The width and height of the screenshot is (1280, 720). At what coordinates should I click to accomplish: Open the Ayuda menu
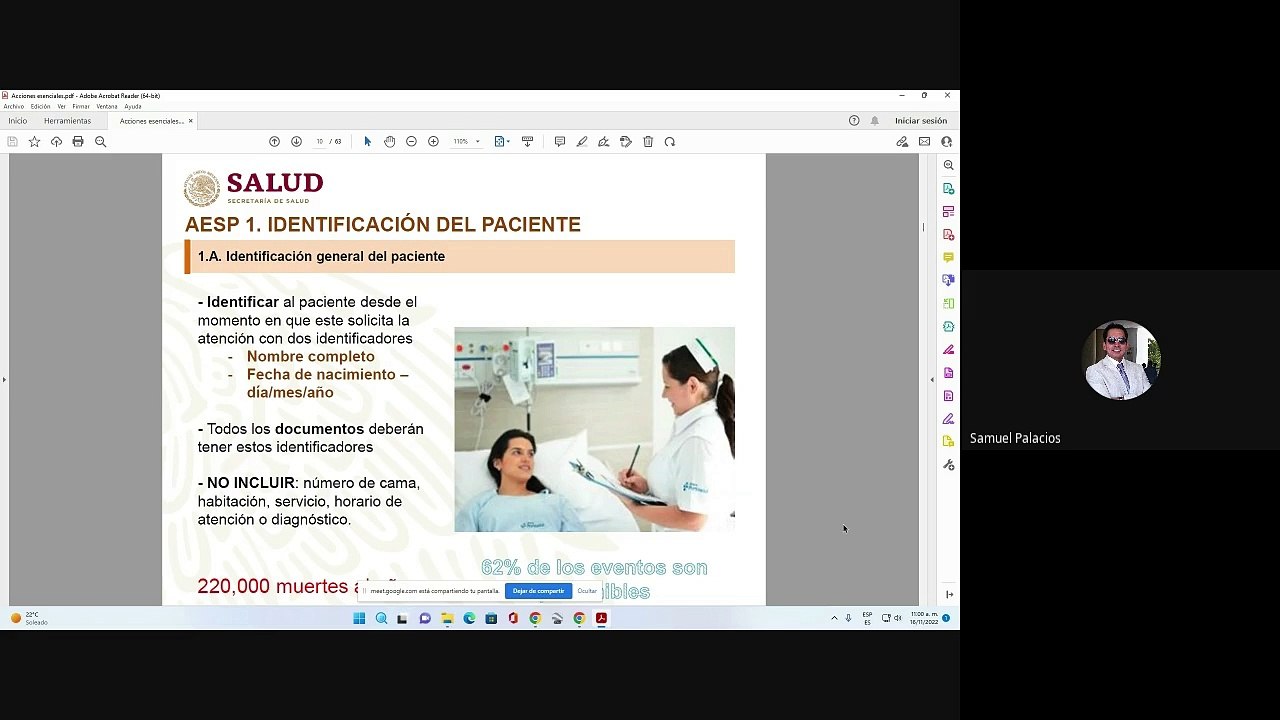[133, 106]
